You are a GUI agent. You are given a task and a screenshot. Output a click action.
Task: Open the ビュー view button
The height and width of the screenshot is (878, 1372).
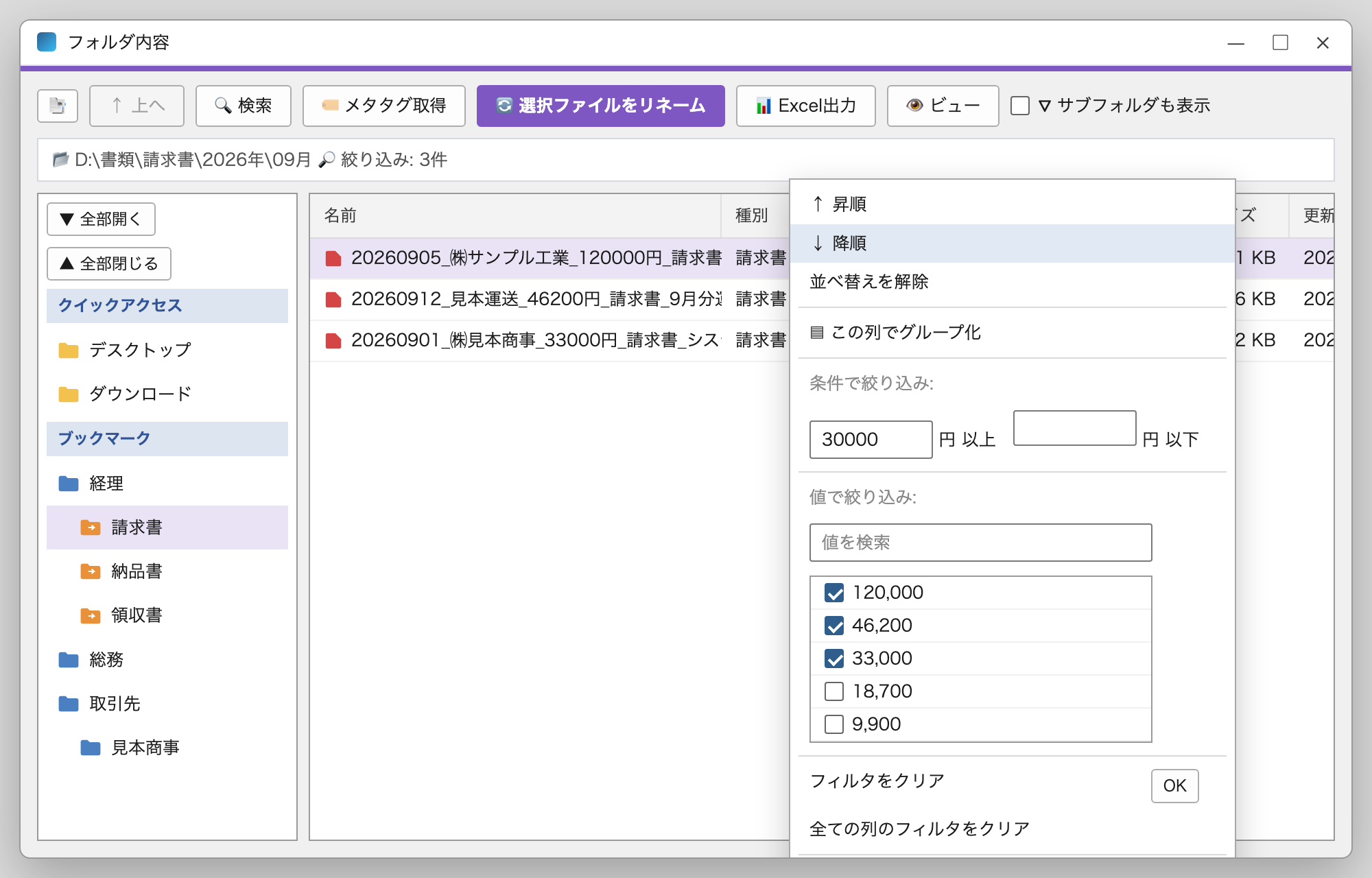(x=943, y=106)
